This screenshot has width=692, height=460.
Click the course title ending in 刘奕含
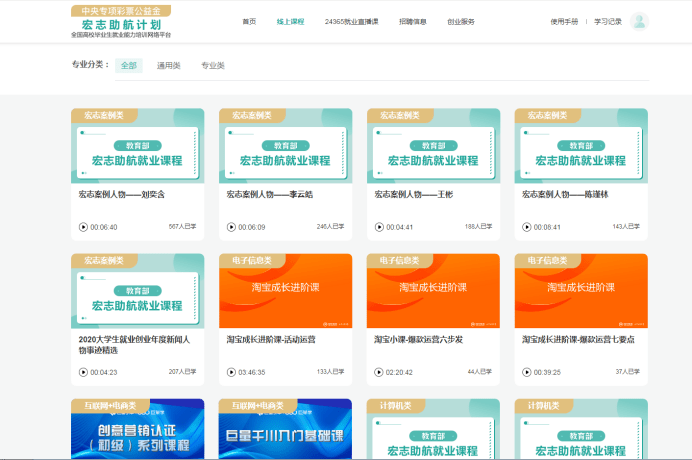121,194
